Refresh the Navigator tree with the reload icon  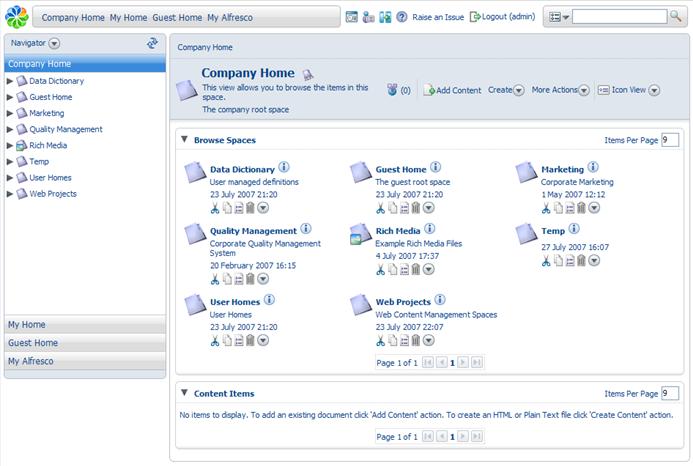tap(152, 43)
